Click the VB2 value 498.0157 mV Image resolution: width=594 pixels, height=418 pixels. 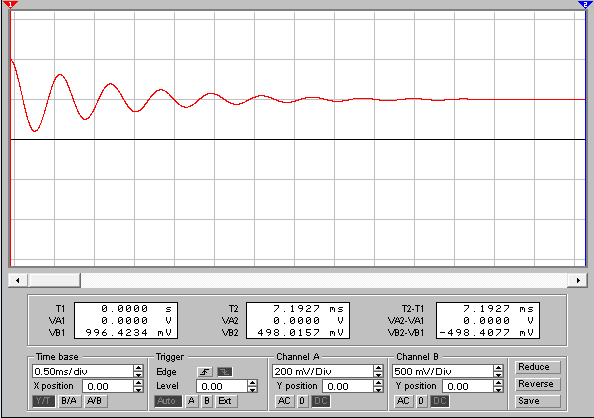301,333
